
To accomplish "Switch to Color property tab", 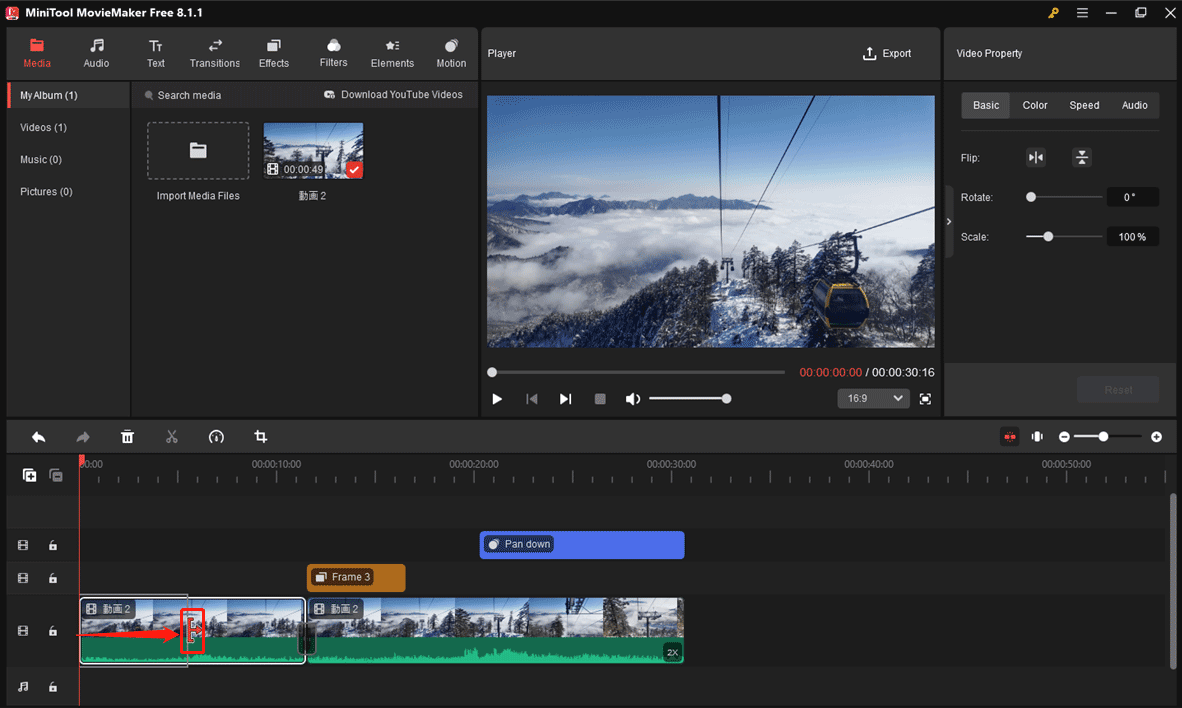I will [x=1034, y=106].
